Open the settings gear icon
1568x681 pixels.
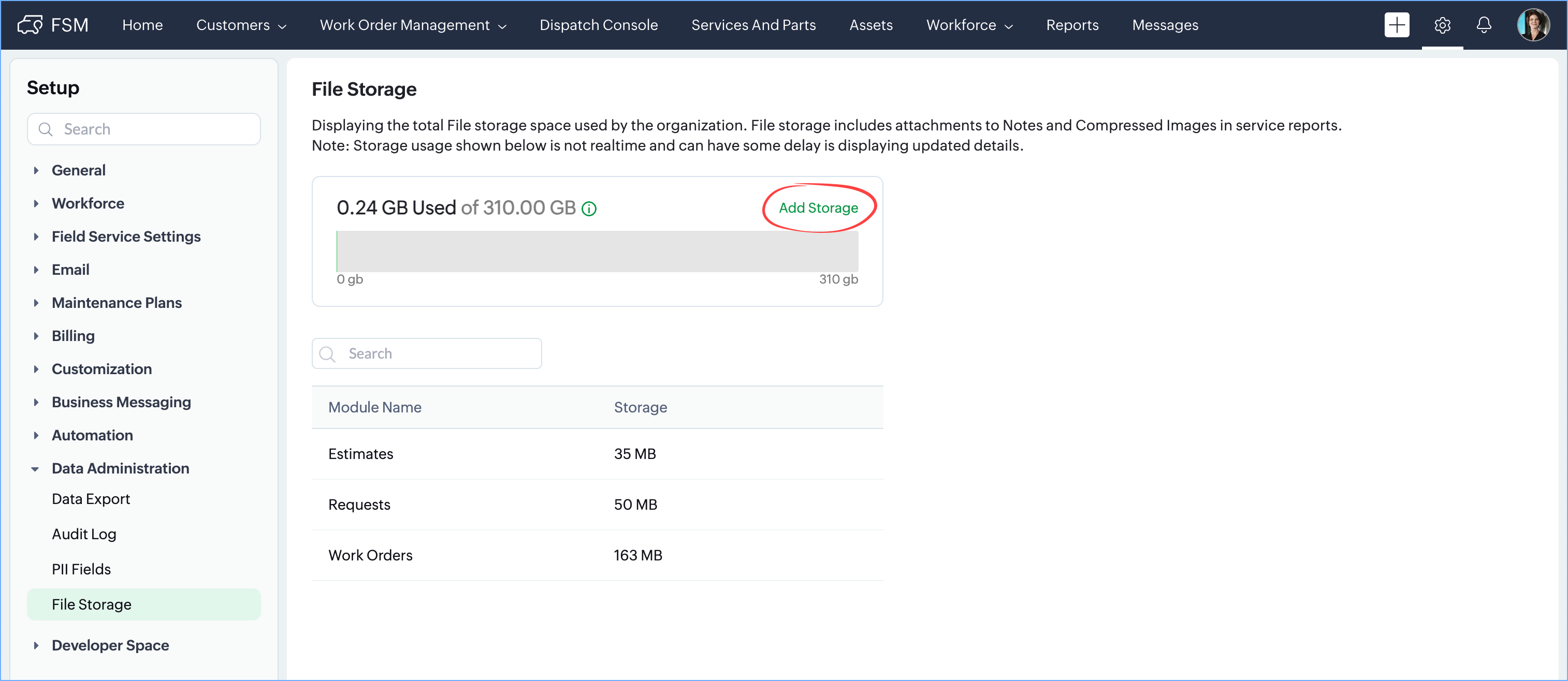click(x=1442, y=25)
